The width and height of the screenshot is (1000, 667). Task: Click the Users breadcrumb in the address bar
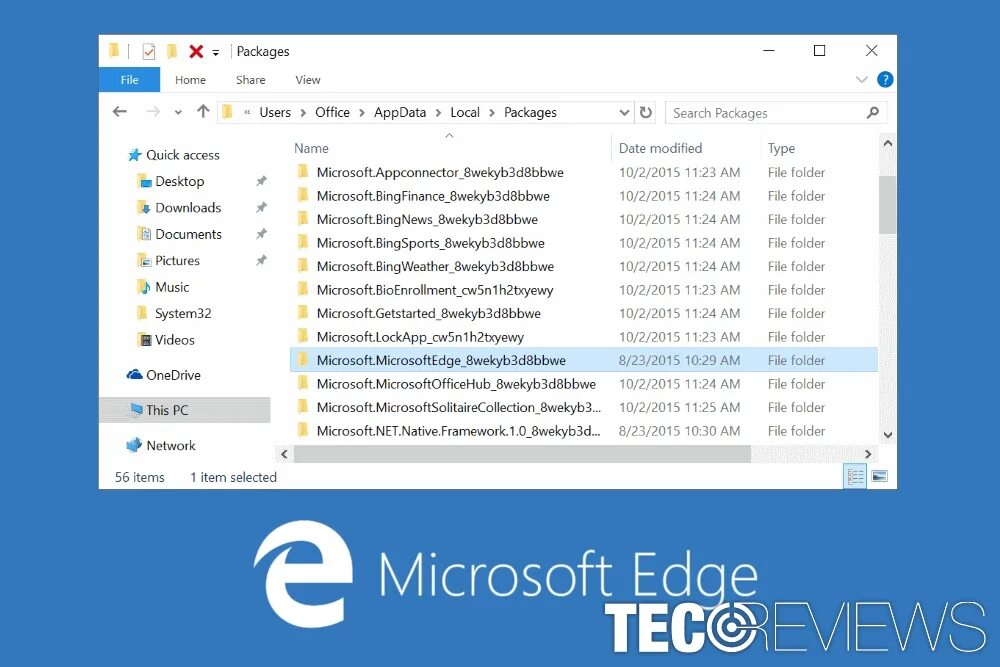275,112
